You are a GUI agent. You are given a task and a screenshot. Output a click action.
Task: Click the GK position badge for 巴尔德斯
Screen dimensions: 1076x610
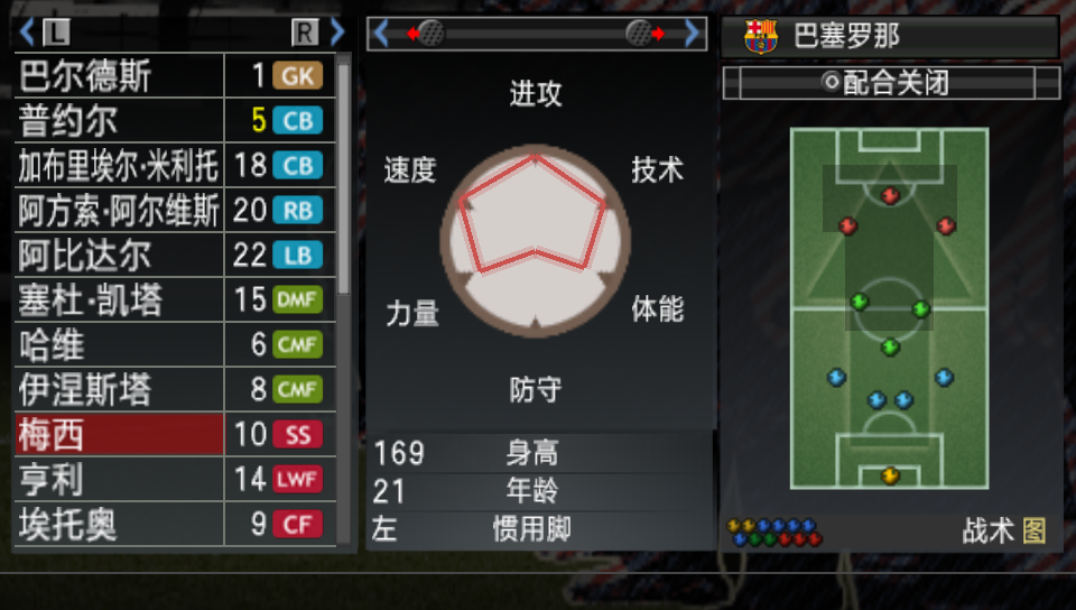pyautogui.click(x=298, y=75)
